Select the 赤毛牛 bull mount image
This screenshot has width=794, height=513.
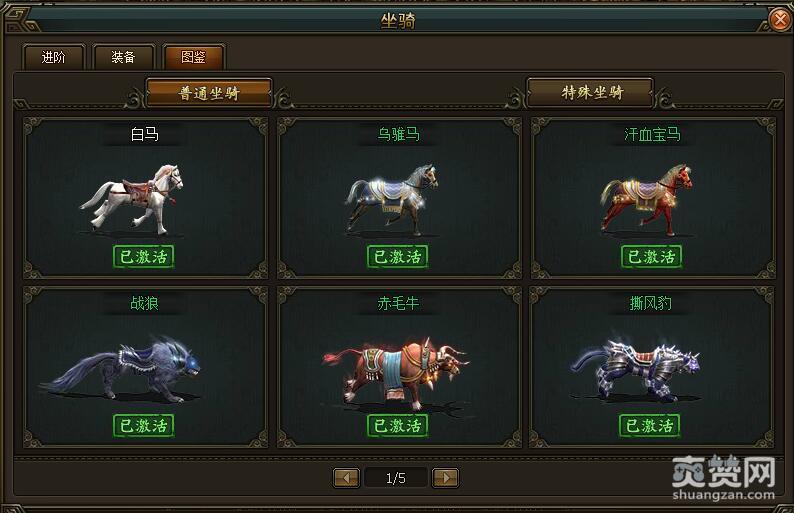point(396,373)
